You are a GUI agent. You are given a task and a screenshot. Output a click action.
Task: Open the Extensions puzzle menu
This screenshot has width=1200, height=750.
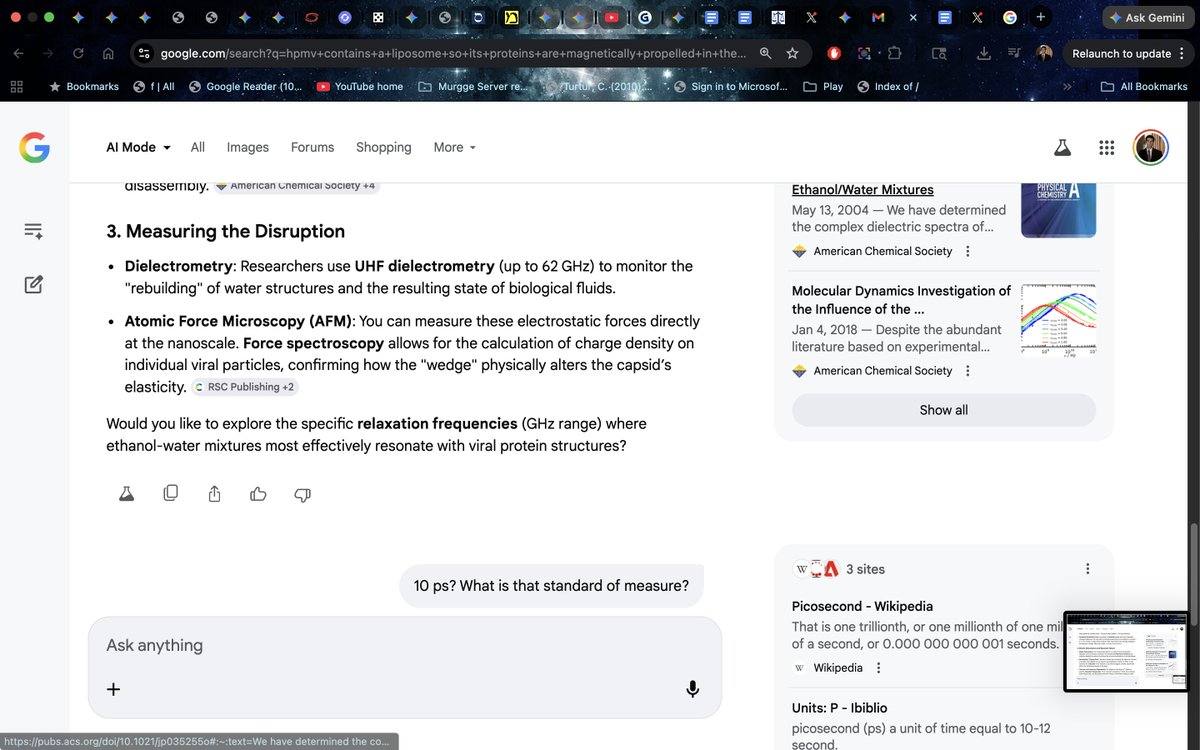pyautogui.click(x=894, y=53)
